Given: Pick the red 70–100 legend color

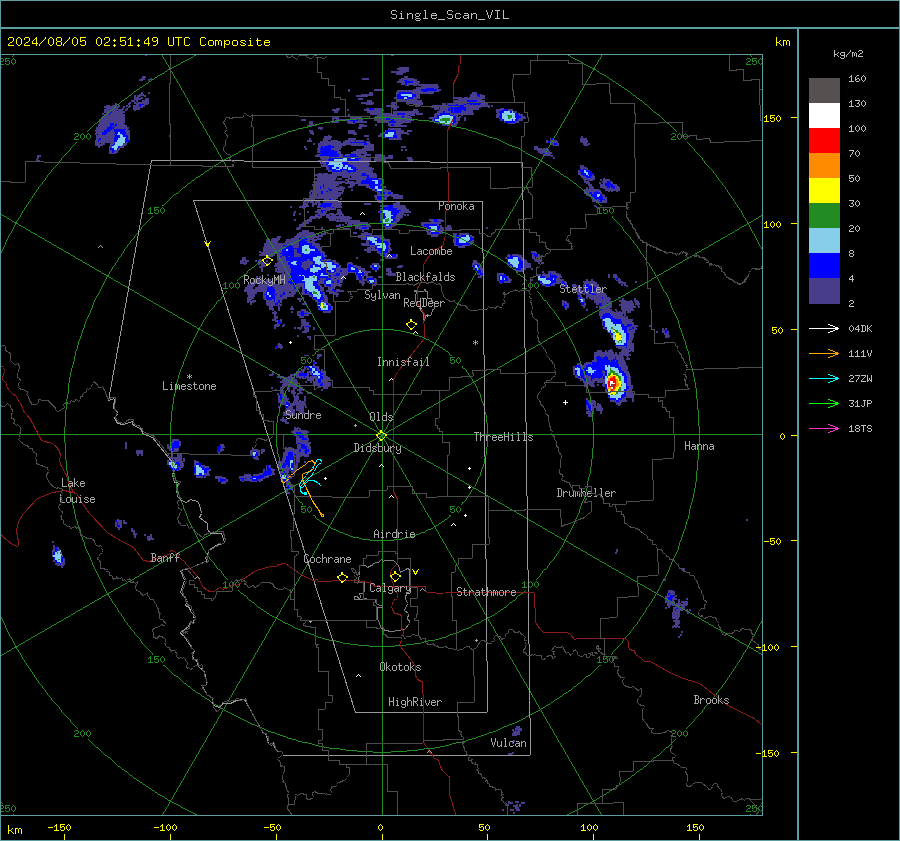Looking at the screenshot, I should pos(824,141).
